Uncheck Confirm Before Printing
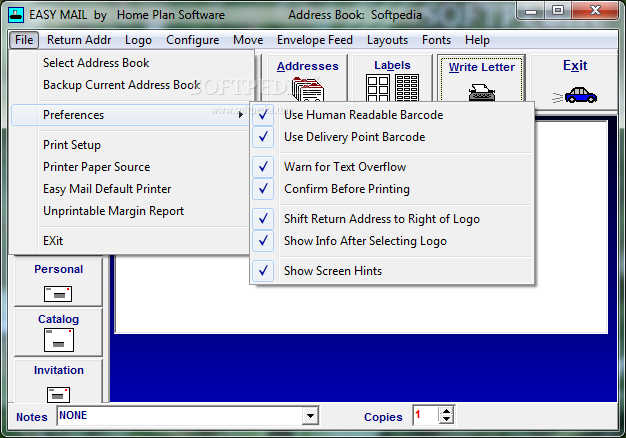The image size is (626, 438). (x=392, y=189)
